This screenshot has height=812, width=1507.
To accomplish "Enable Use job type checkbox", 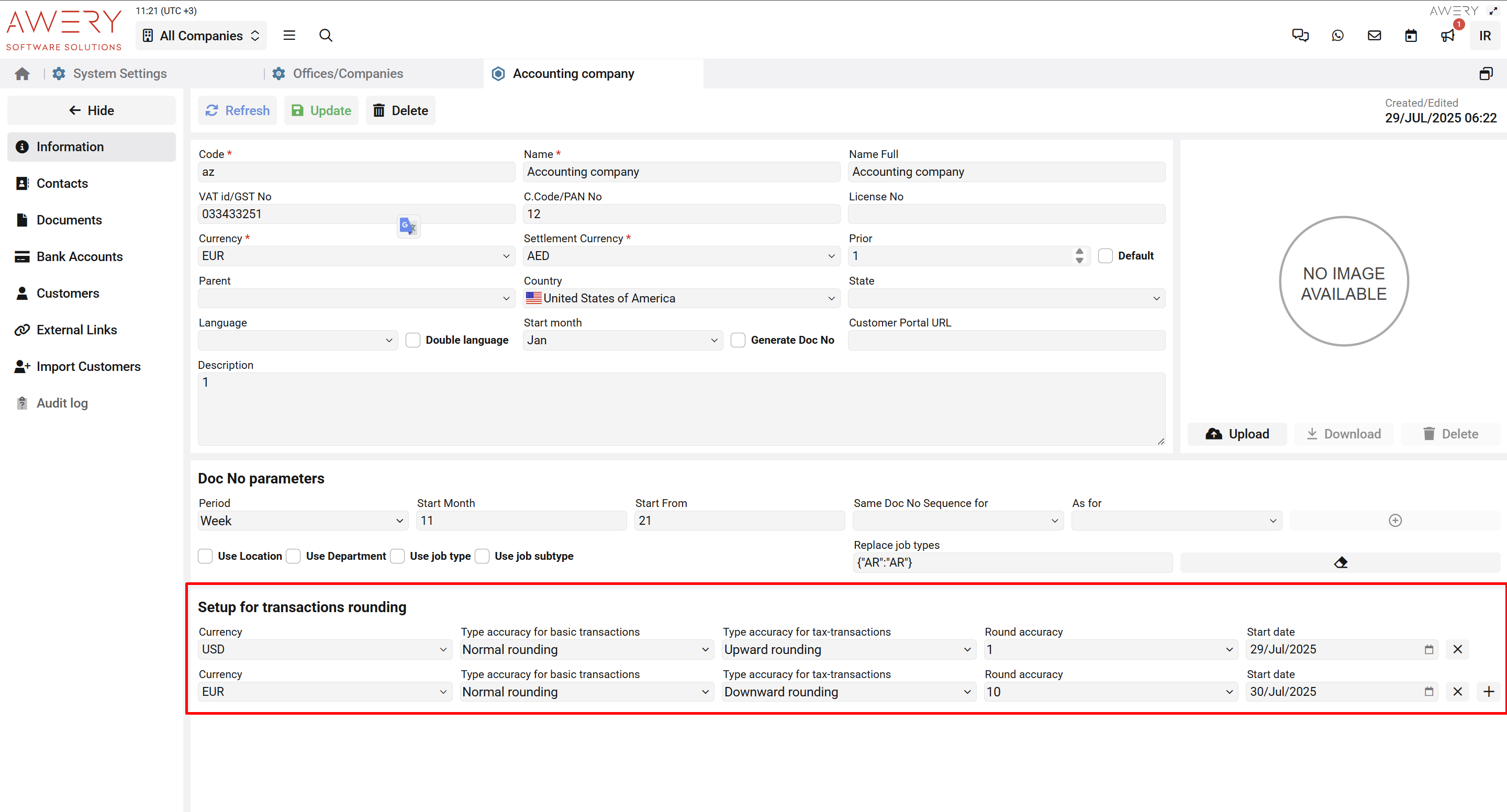I will point(397,556).
